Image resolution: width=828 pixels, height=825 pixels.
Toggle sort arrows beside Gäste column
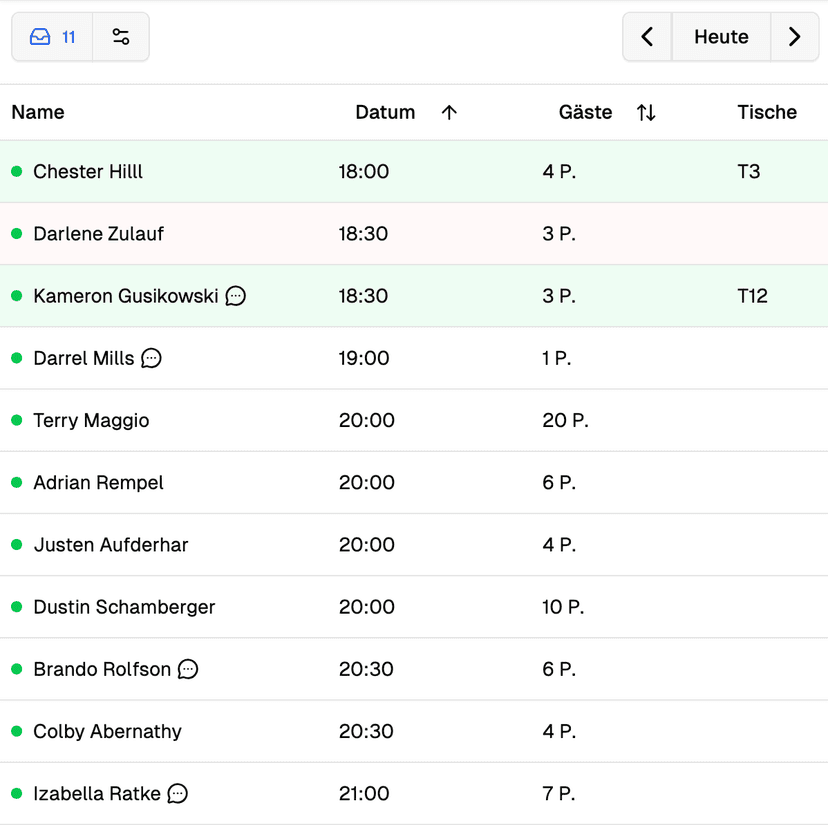coord(646,113)
